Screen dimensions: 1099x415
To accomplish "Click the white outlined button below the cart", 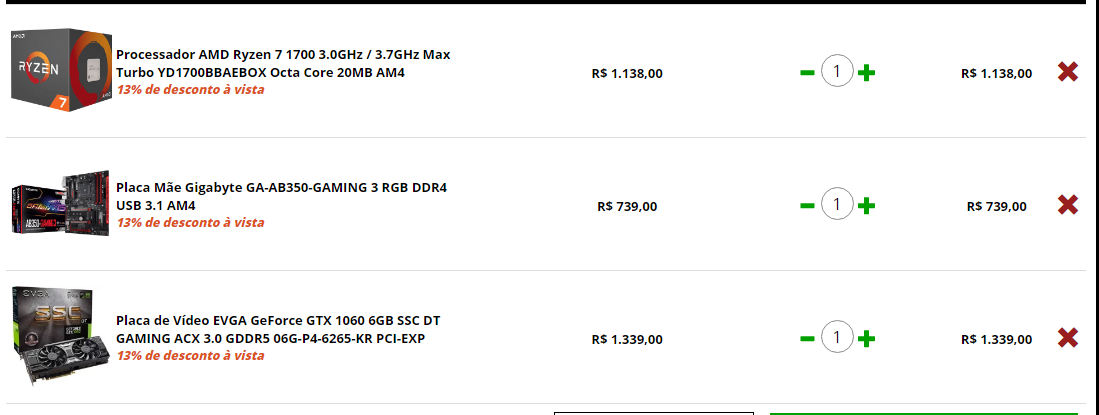I will coord(654,414).
